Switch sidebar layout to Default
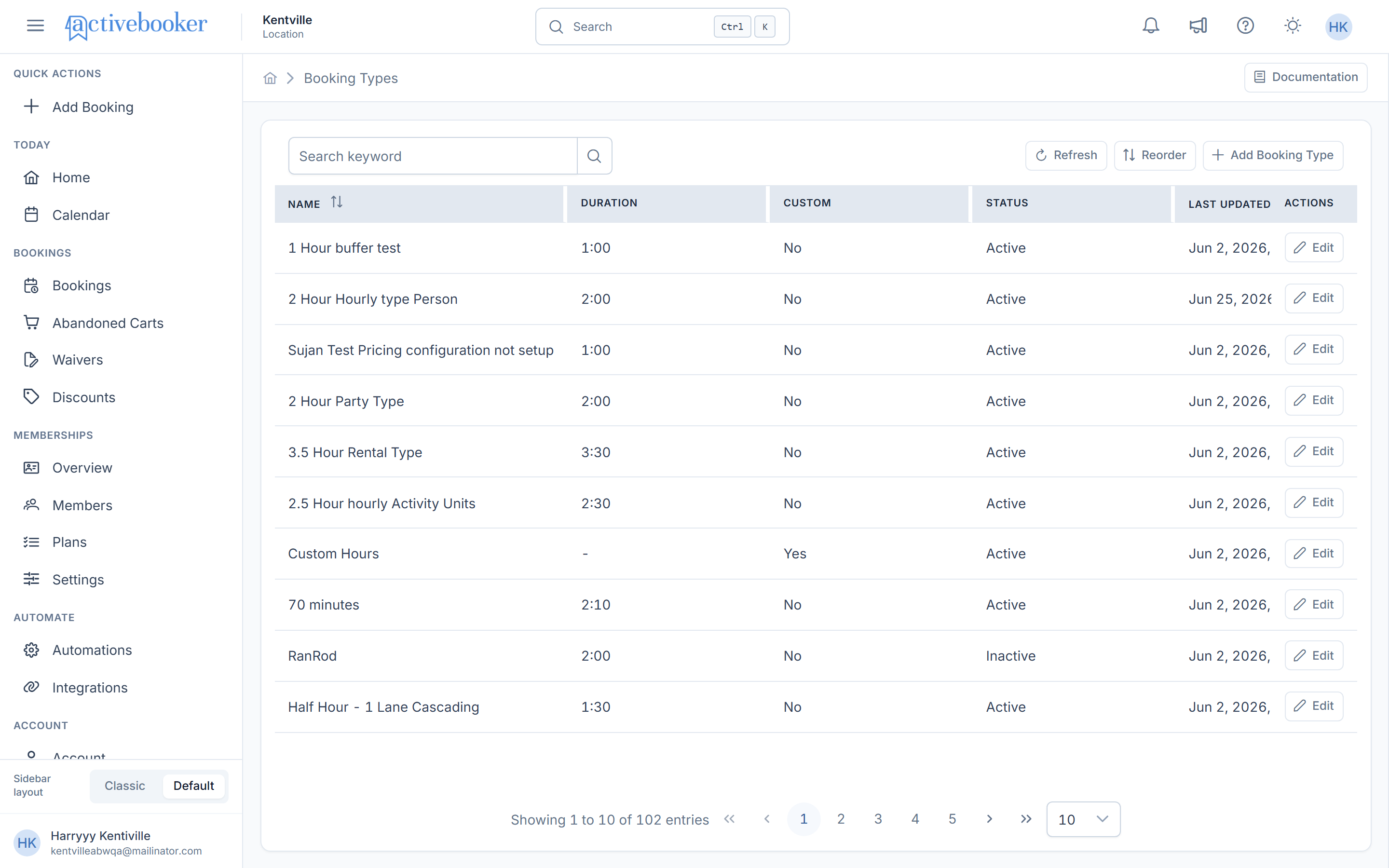 193,786
